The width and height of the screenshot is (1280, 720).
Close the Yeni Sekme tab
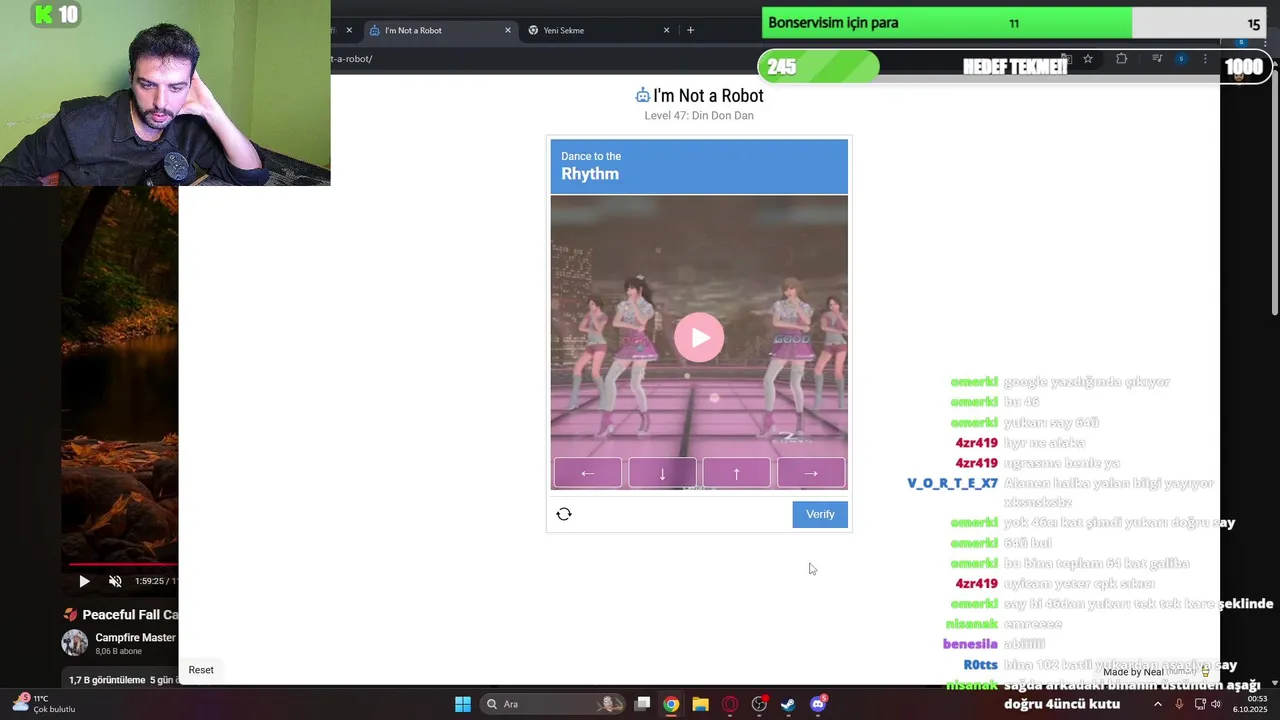[666, 30]
